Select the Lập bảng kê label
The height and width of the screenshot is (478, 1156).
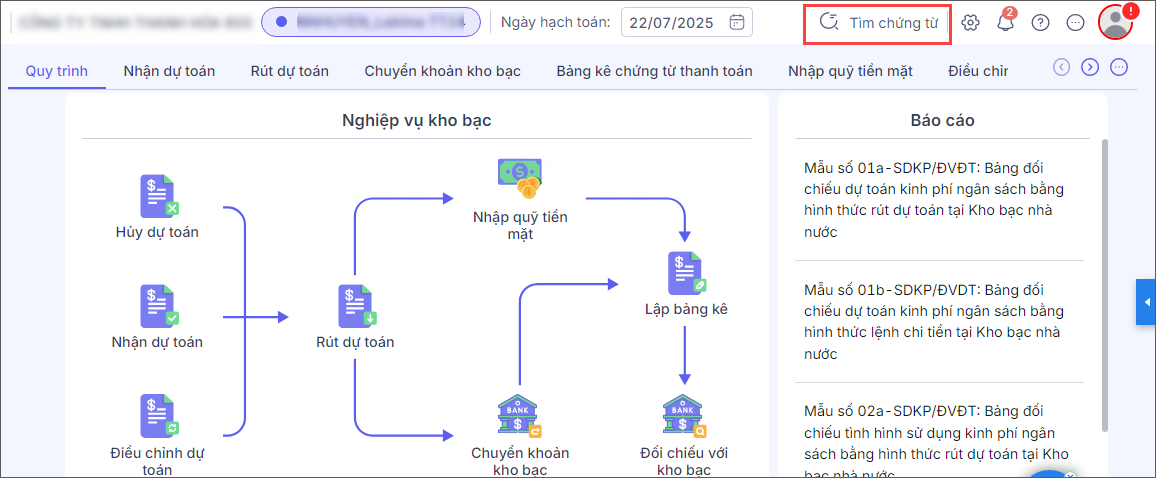686,309
